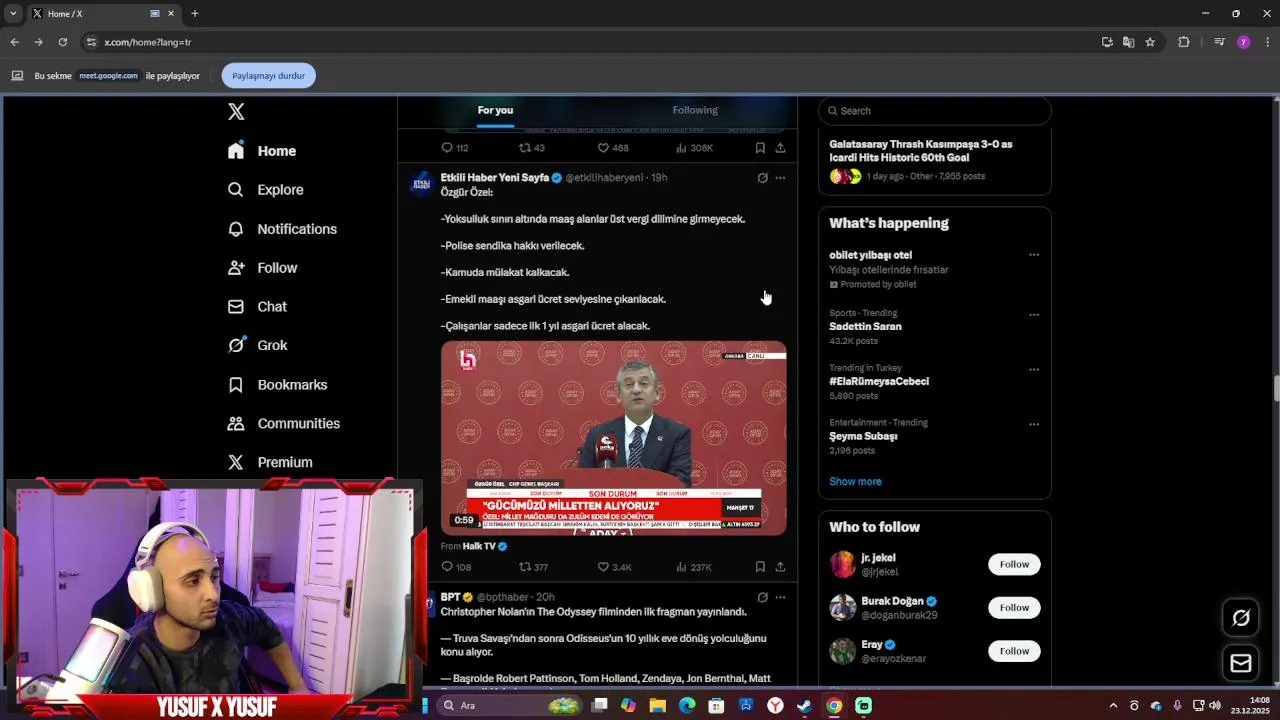Open Grok in the sidebar
This screenshot has width=1280, height=720.
257,345
